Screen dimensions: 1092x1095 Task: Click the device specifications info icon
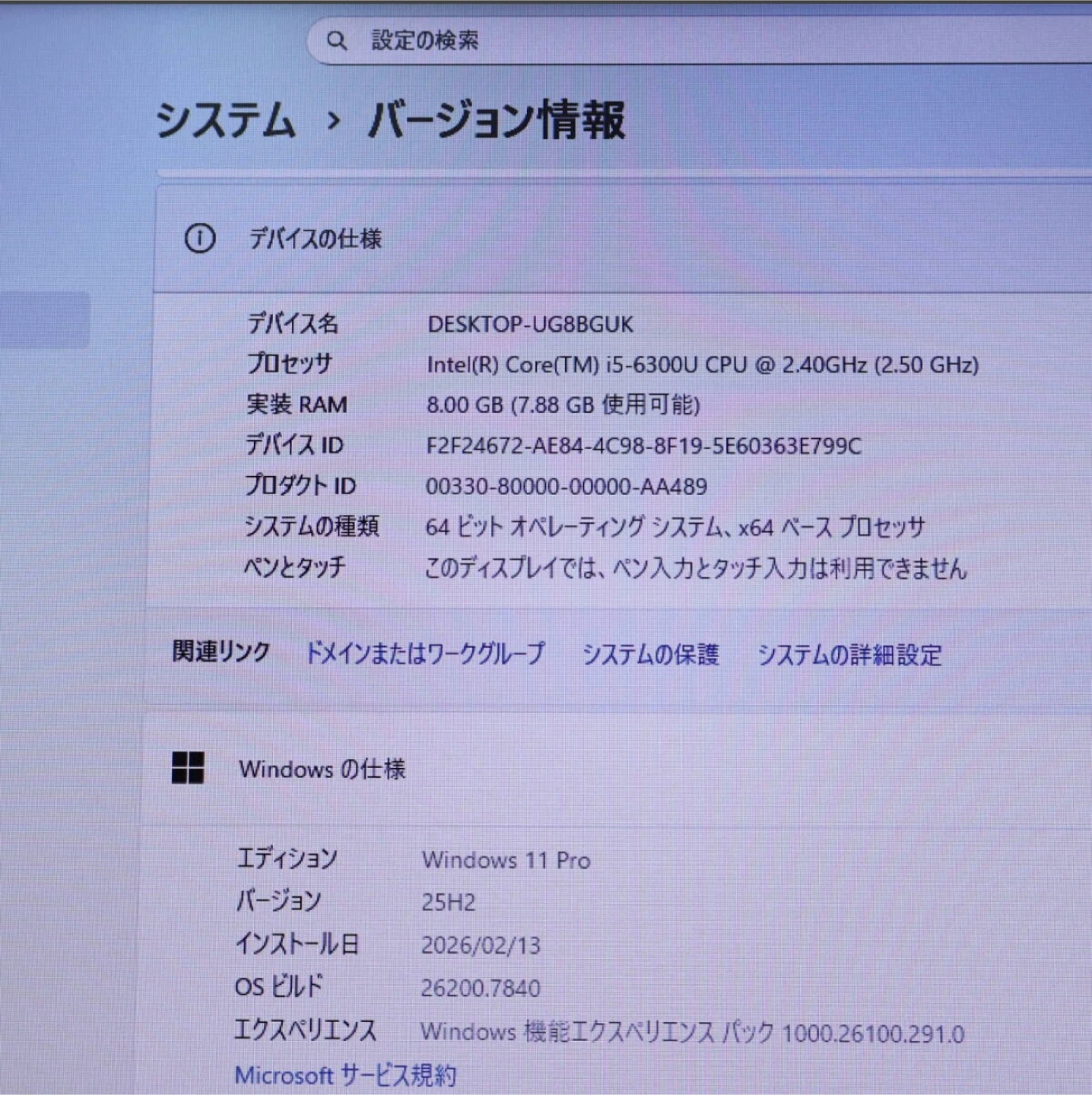(200, 239)
